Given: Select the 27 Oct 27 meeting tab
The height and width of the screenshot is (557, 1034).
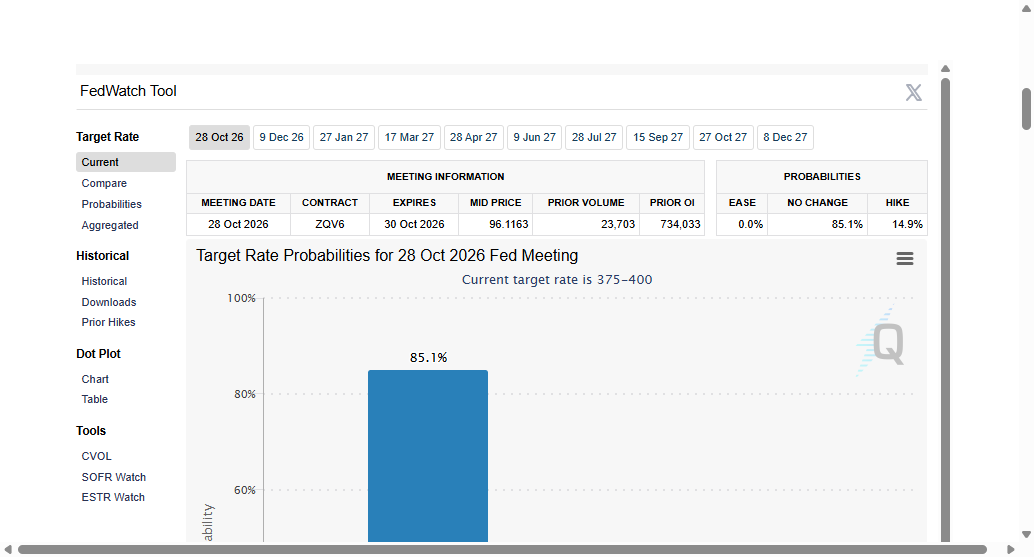Looking at the screenshot, I should click(723, 137).
